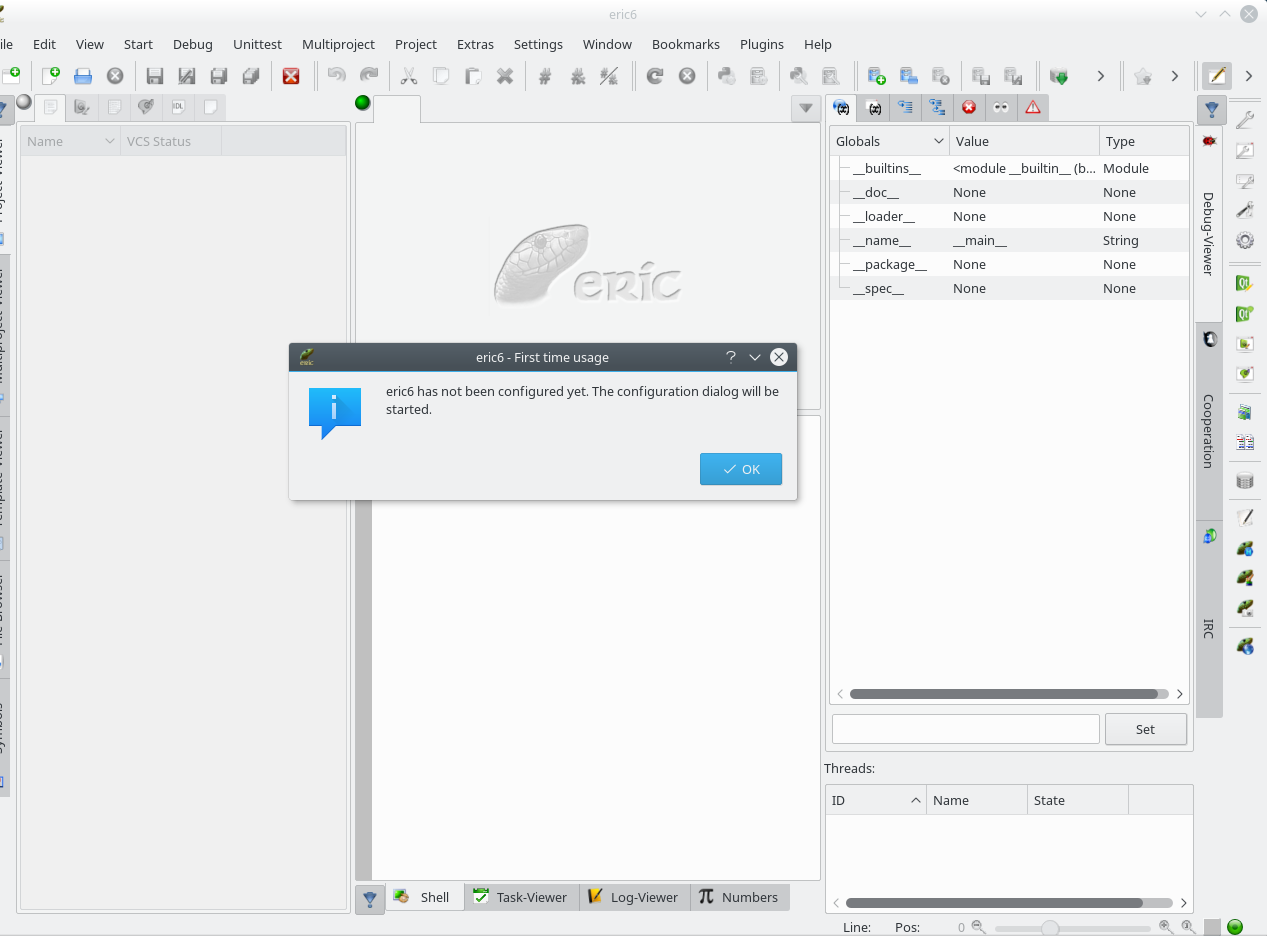Click the Exceptions eyes icon in the debug viewer
The width and height of the screenshot is (1267, 936).
(1001, 107)
